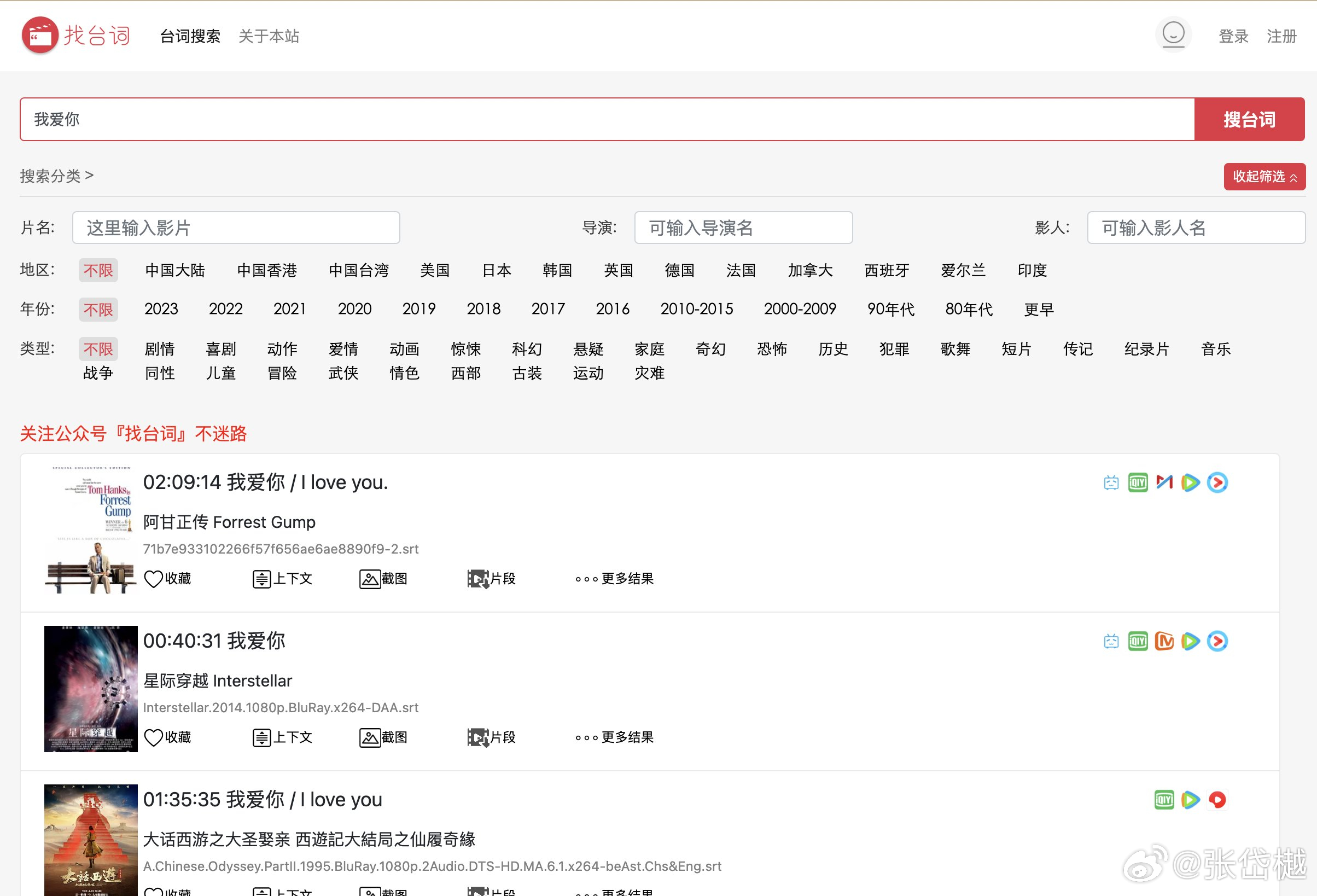Screen dimensions: 1317x896
Task: Open the 星际穿越 Interstellar title link
Action: pos(218,680)
